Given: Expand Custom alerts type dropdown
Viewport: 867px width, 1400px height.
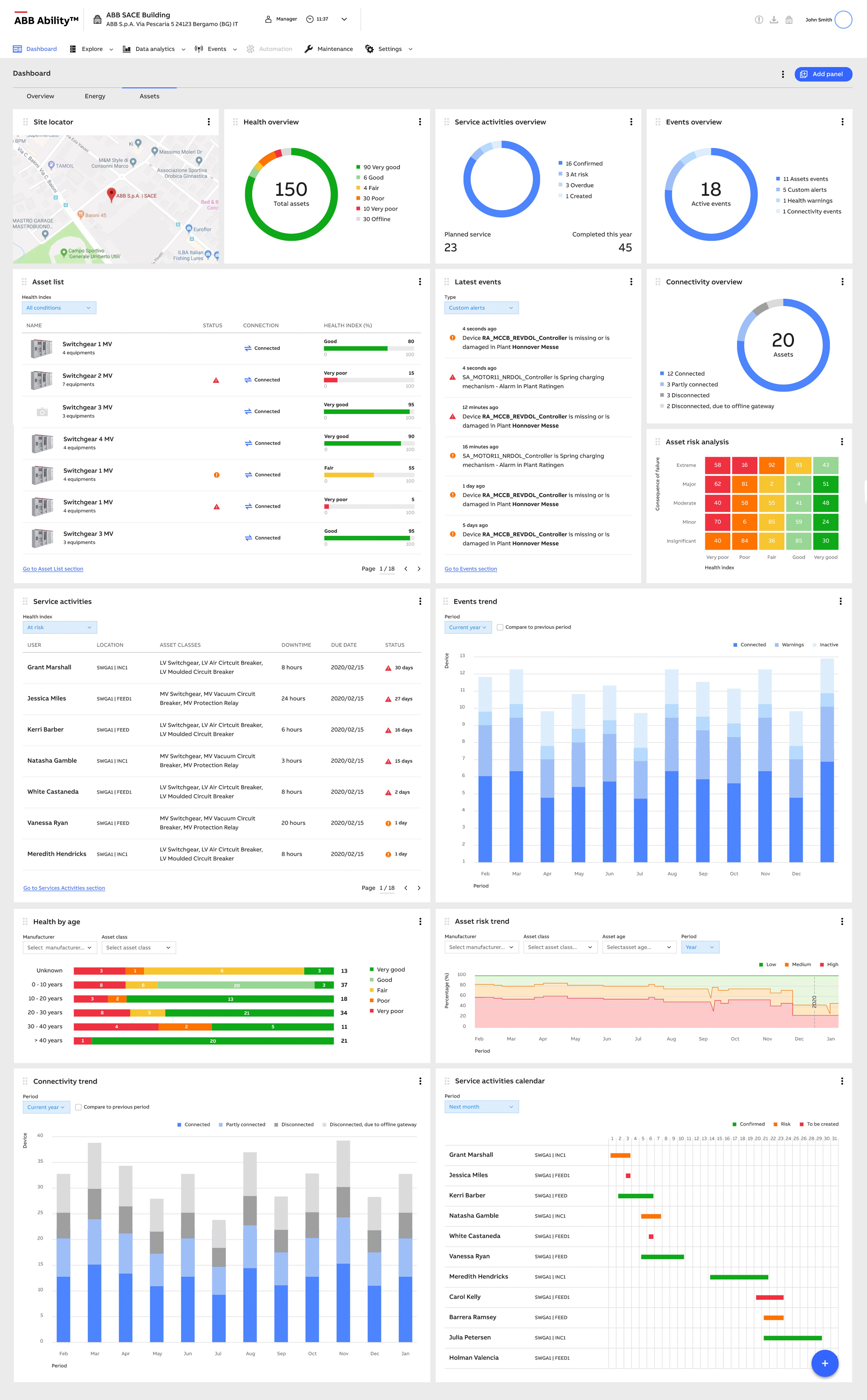Looking at the screenshot, I should [x=481, y=308].
